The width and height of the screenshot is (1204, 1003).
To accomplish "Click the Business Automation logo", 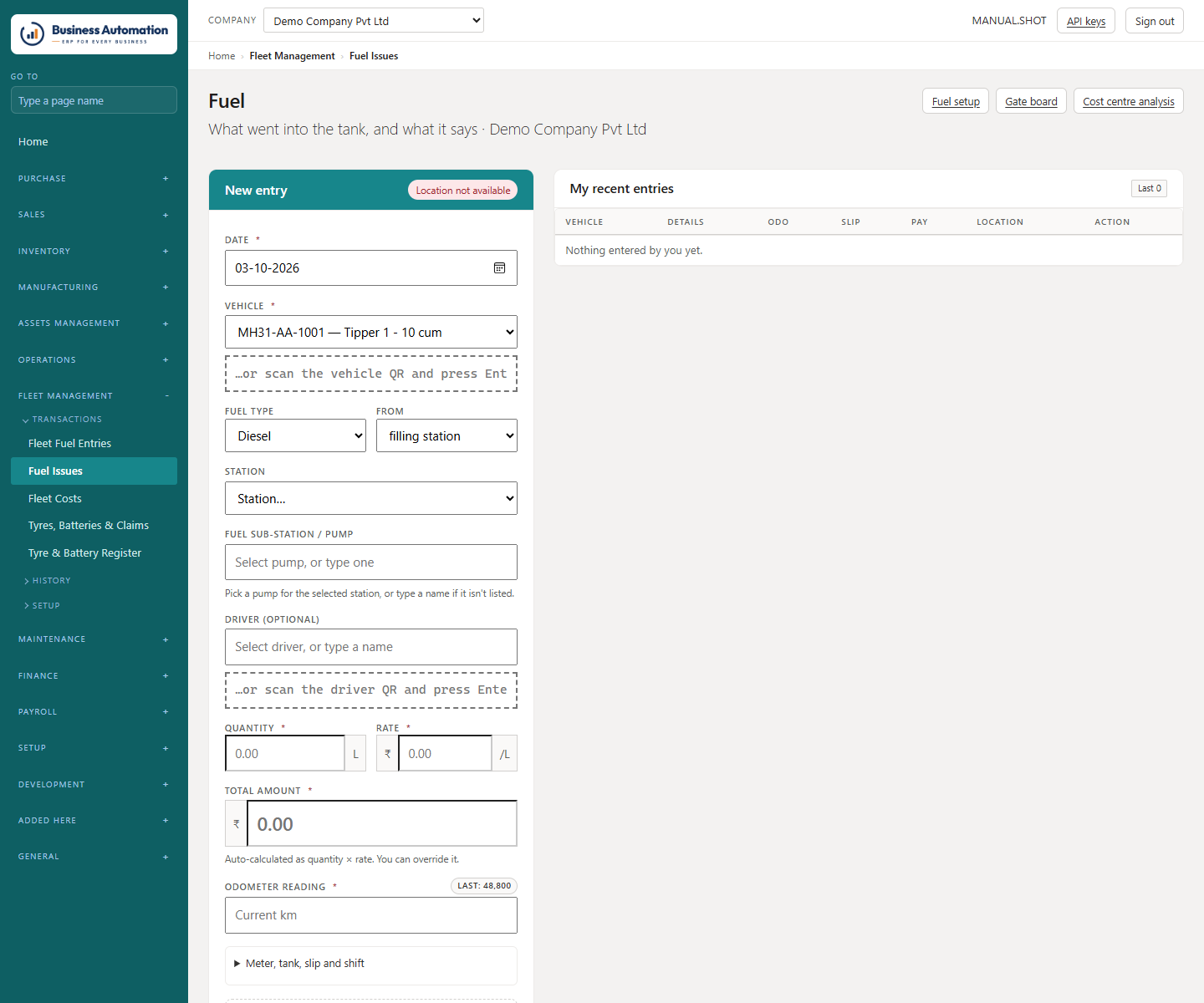I will click(94, 34).
